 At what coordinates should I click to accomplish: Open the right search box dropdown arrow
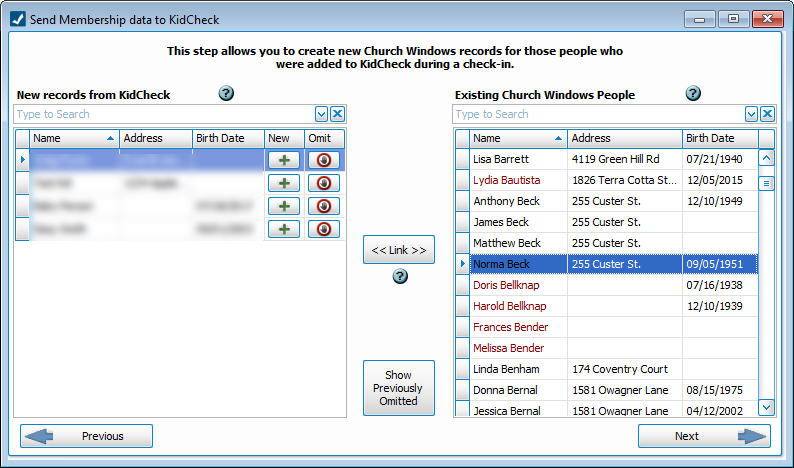coord(751,114)
